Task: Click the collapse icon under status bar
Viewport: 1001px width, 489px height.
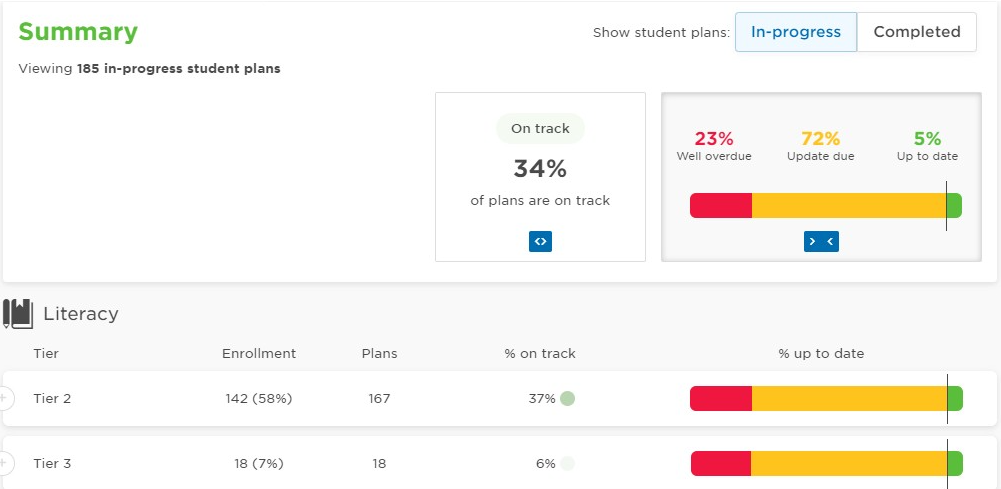Action: 821,241
